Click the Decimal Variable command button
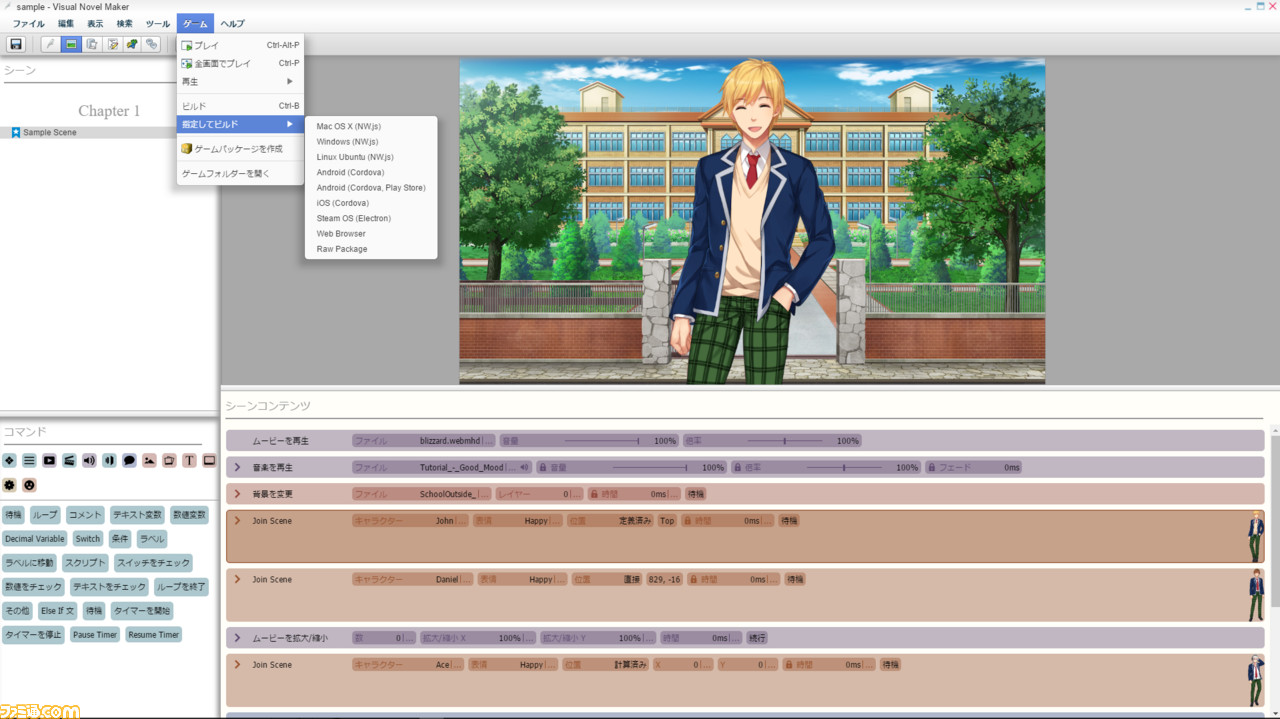Screen dimensions: 1280x719 (x=35, y=539)
